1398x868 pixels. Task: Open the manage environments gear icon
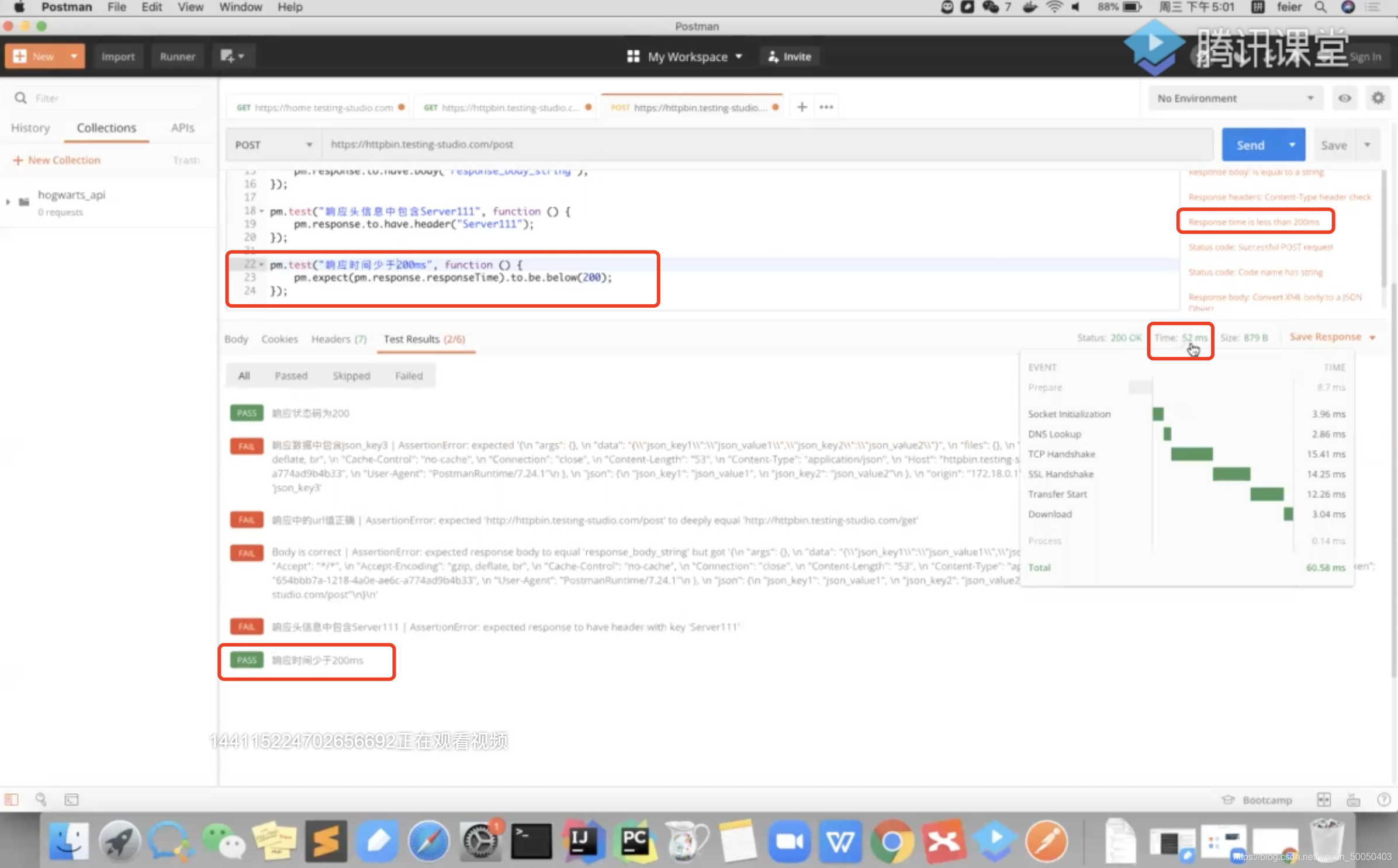[1378, 98]
